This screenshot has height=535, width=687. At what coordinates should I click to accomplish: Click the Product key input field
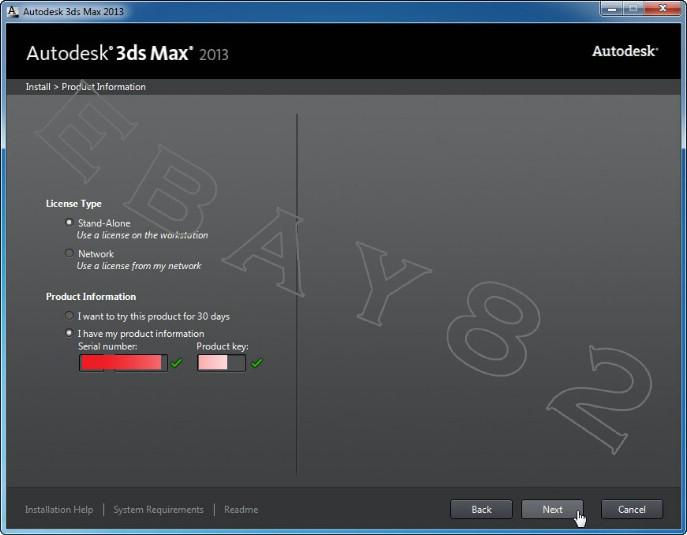point(221,363)
